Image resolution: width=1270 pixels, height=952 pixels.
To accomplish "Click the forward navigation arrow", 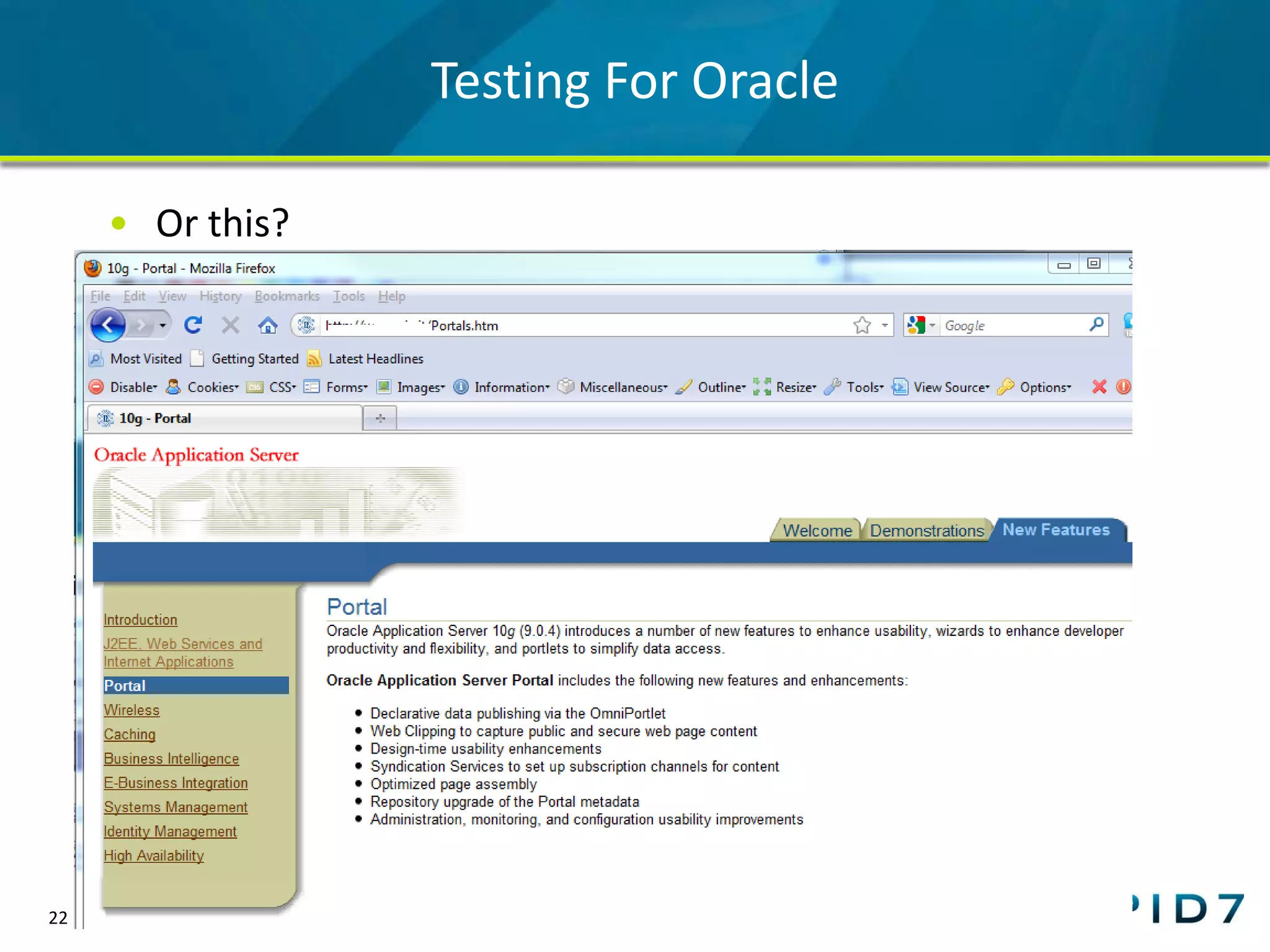I will tap(142, 325).
